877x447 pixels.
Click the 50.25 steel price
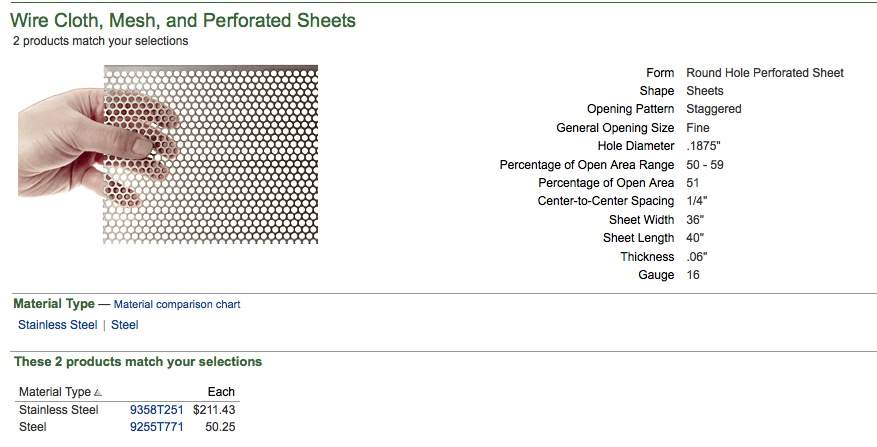point(220,427)
